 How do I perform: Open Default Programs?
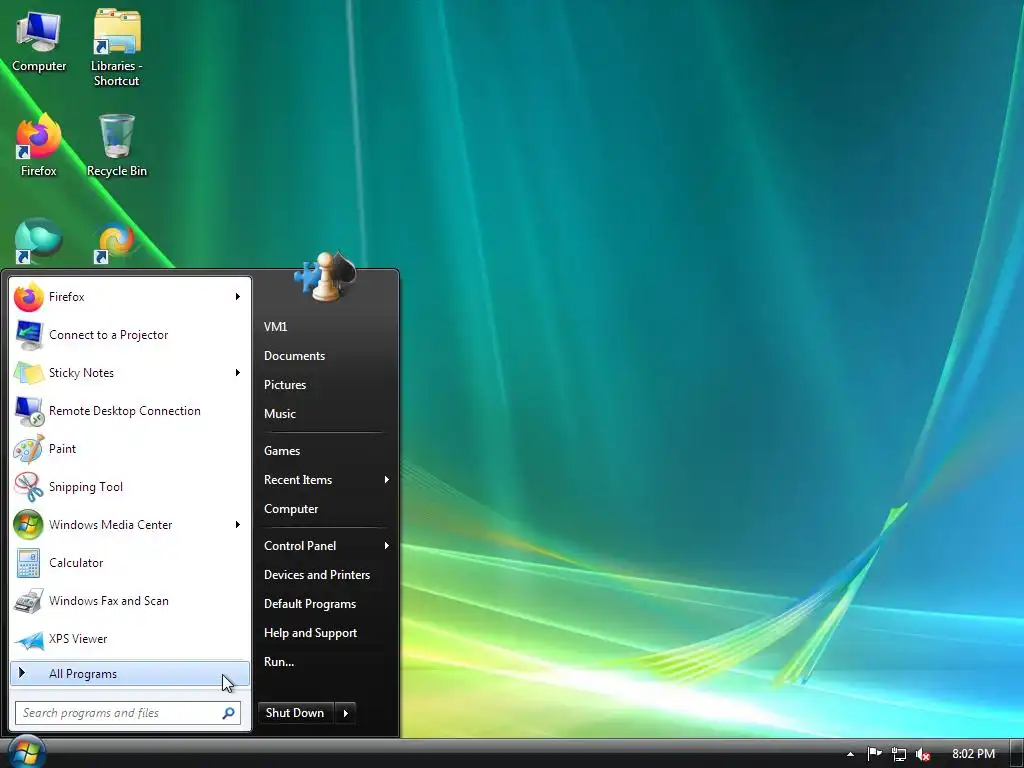[x=310, y=604]
